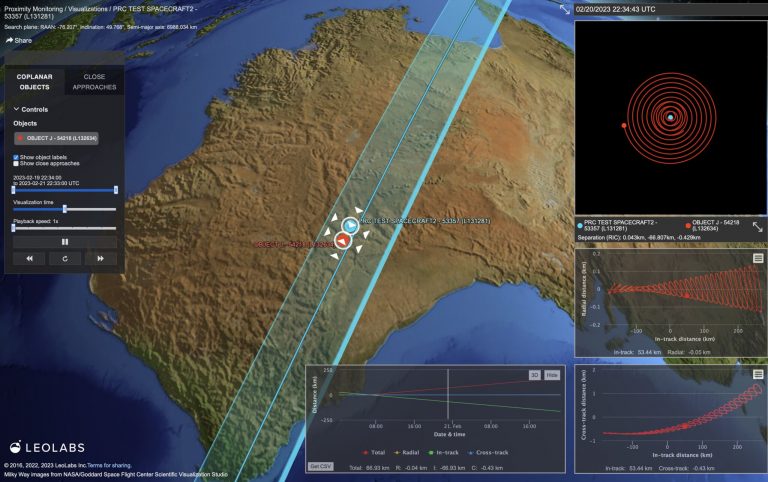Click the fast-forward playback icon
Image resolution: width=768 pixels, height=482 pixels.
100,258
